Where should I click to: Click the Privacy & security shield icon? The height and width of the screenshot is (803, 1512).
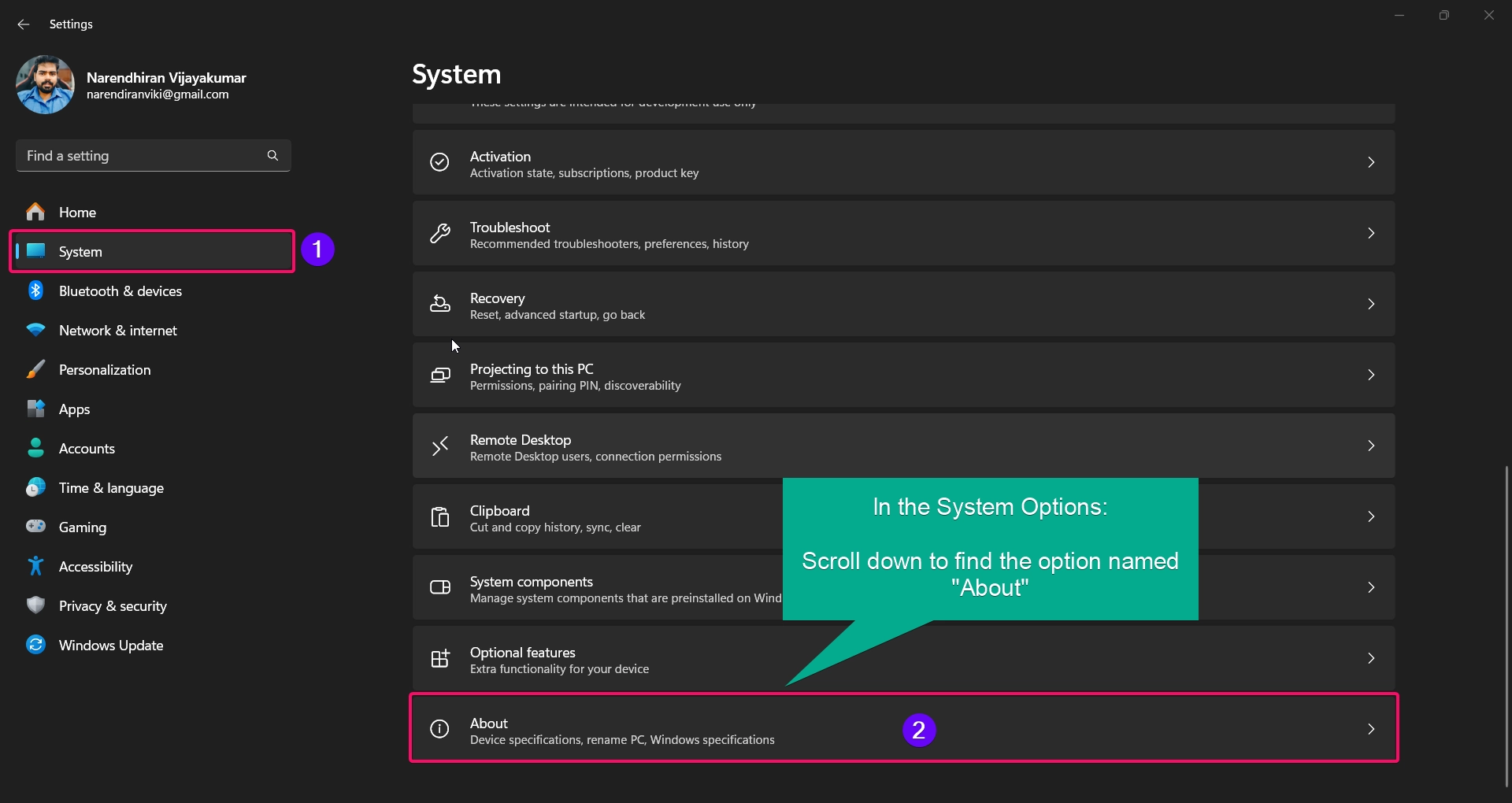tap(35, 605)
